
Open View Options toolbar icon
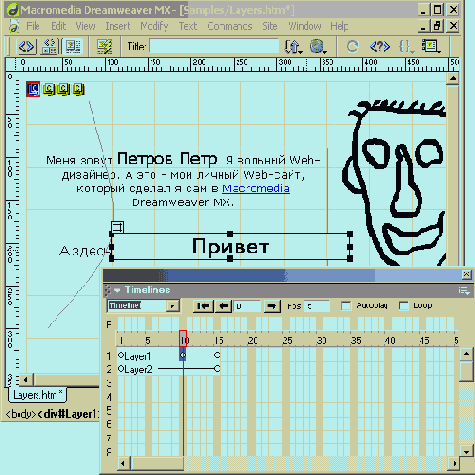tap(431, 46)
